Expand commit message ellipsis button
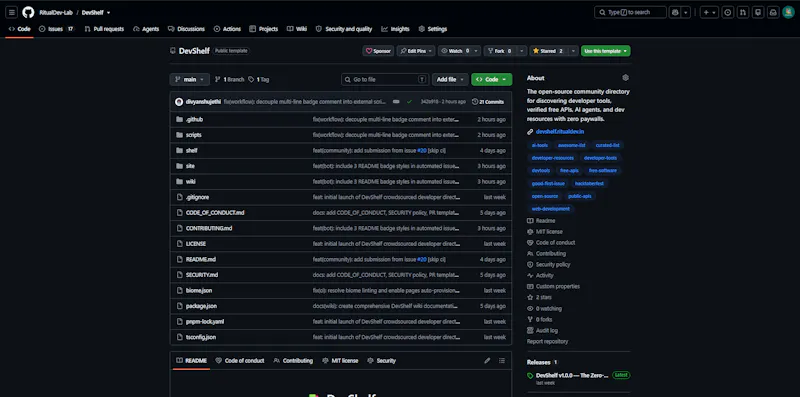Viewport: 800px width, 397px height. pos(396,102)
